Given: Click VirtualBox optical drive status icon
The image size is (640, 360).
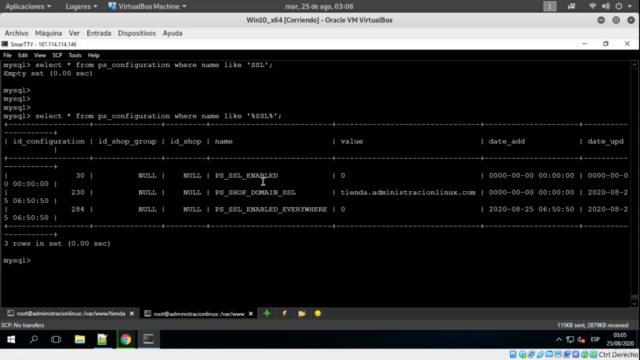Looking at the screenshot, I should tap(522, 354).
